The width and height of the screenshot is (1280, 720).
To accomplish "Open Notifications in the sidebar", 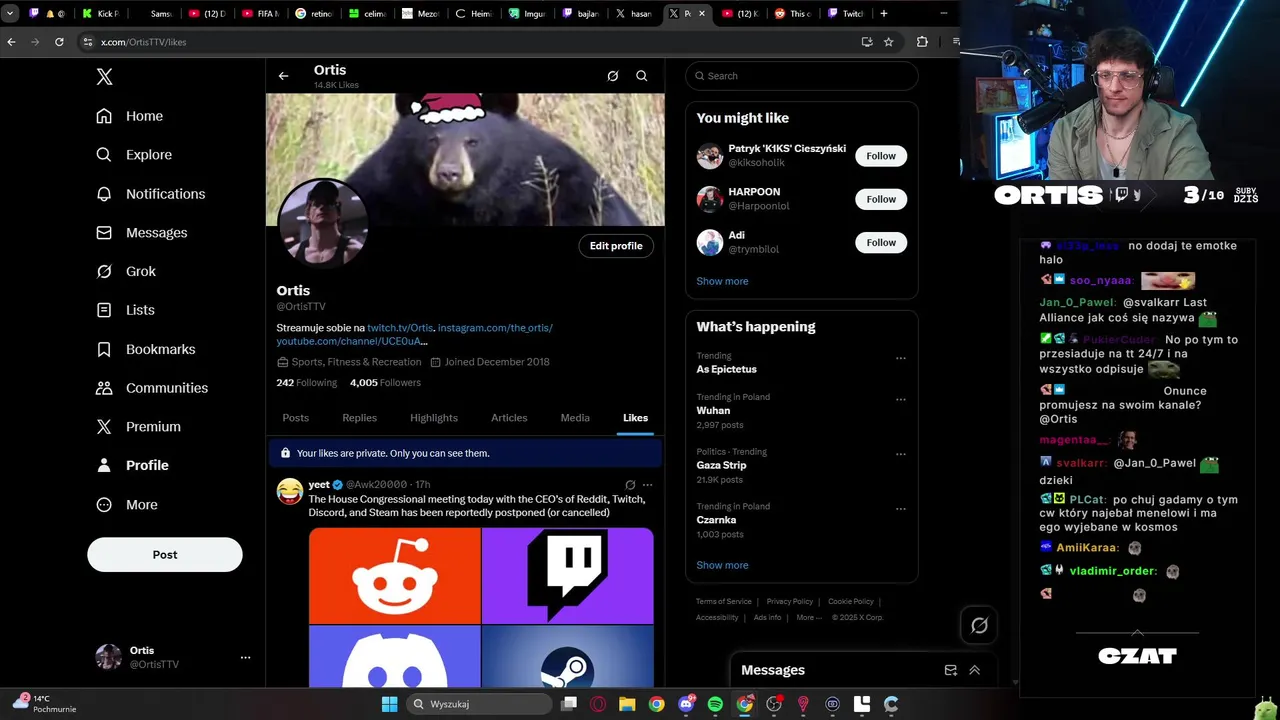I will coord(150,194).
